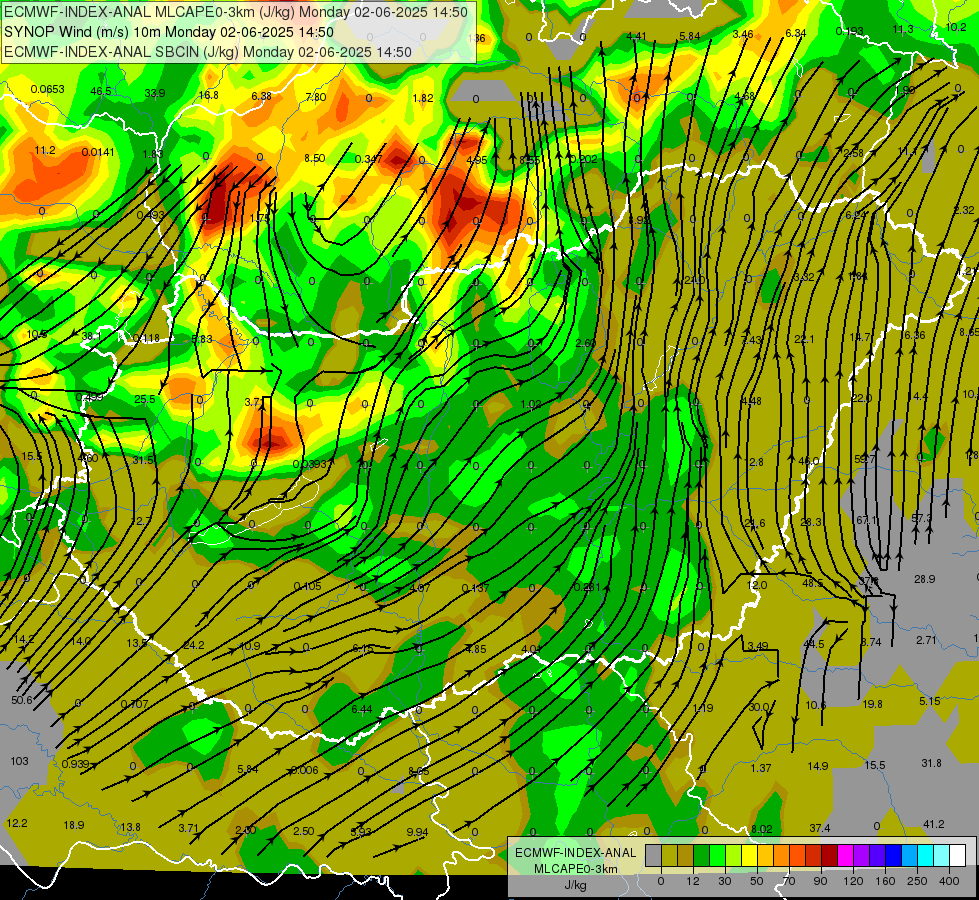The height and width of the screenshot is (900, 979).
Task: Select the map value '8.50'
Action: (x=314, y=158)
